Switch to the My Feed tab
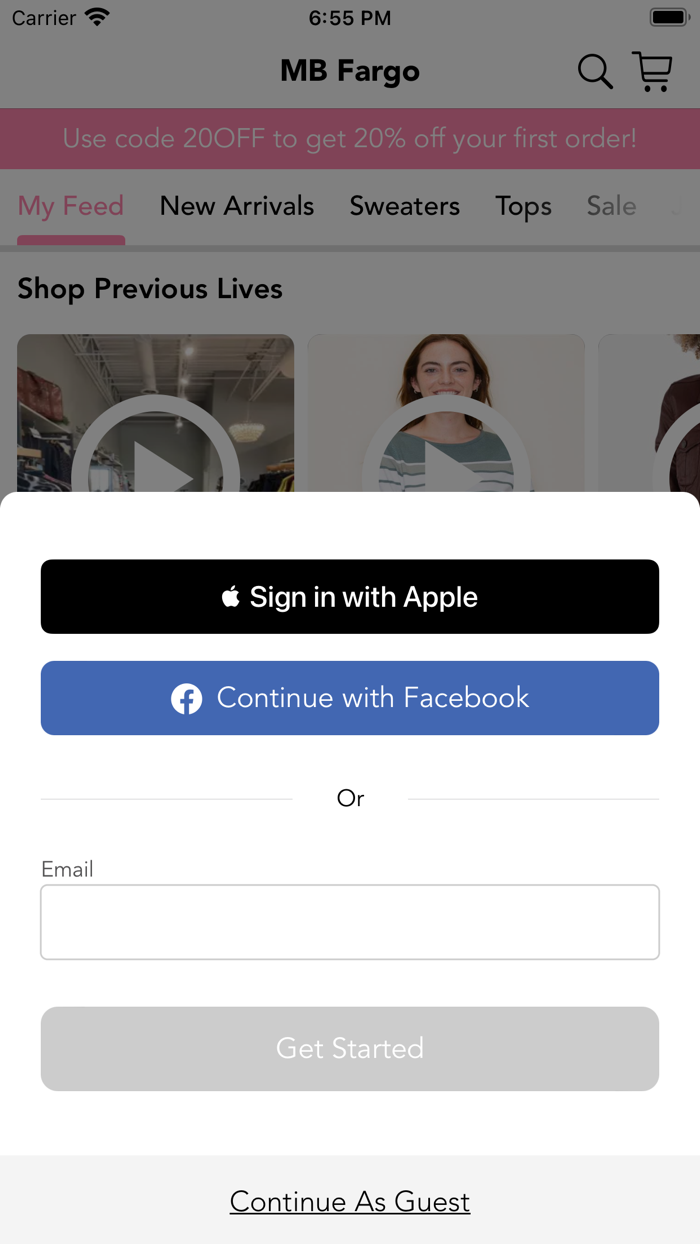 [71, 206]
